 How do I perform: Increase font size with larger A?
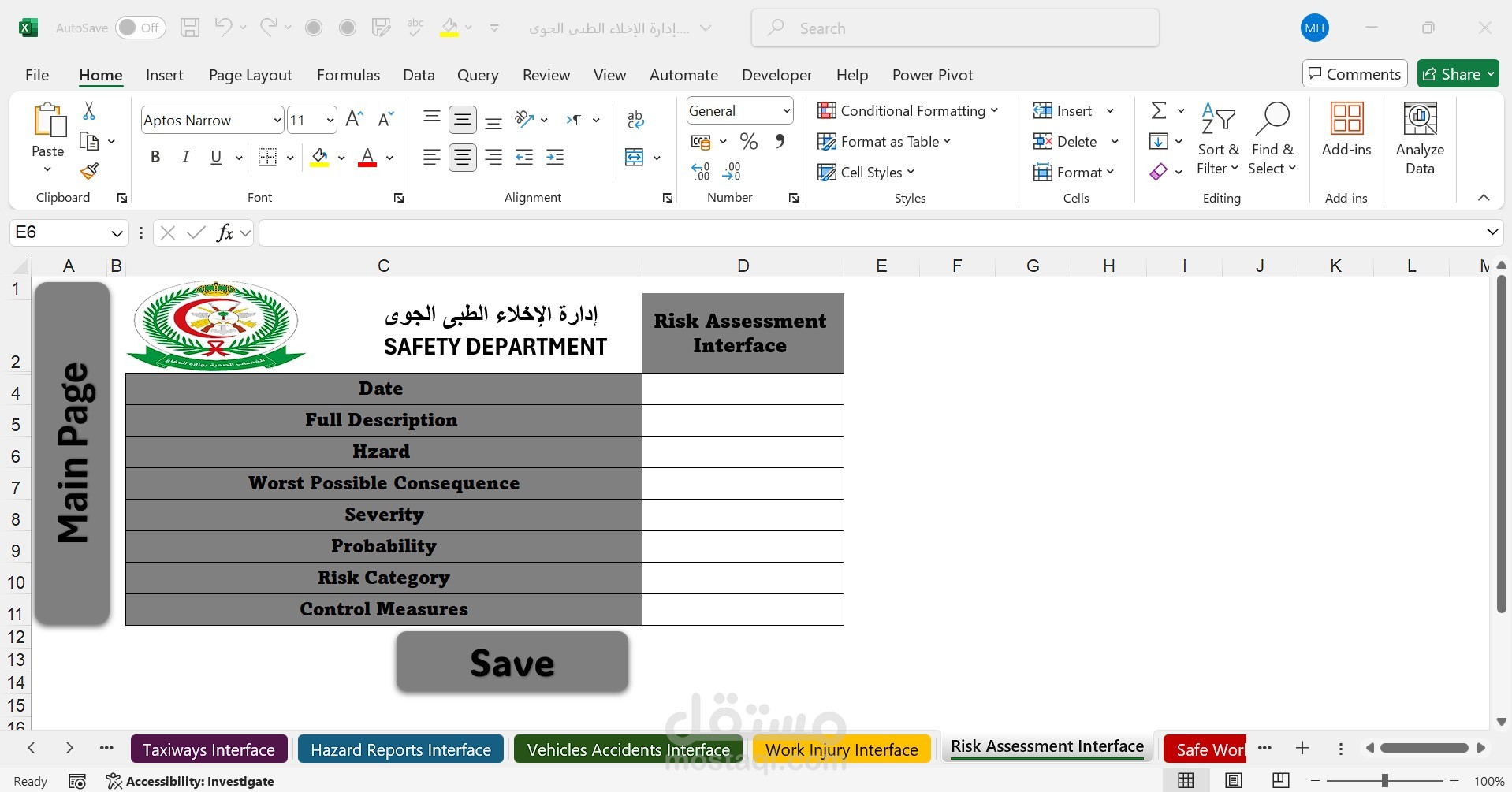pyautogui.click(x=355, y=120)
